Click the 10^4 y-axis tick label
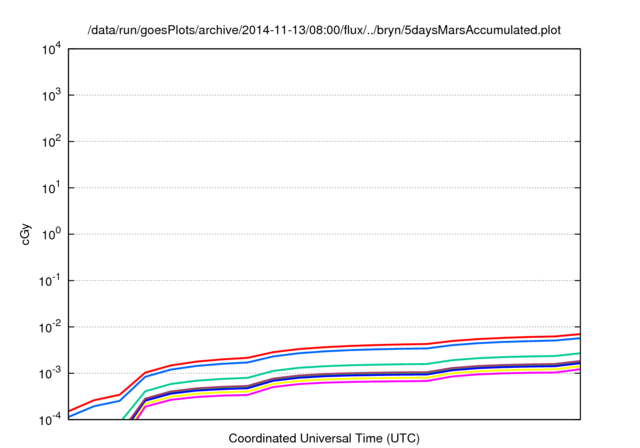 pyautogui.click(x=50, y=50)
